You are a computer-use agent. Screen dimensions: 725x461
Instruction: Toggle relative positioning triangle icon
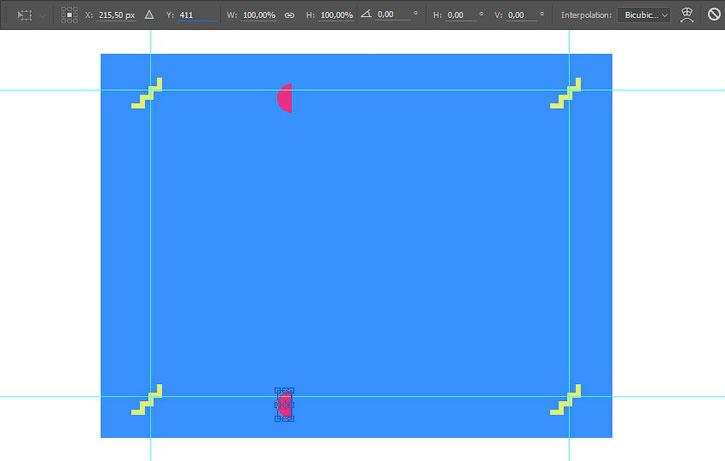coord(149,15)
